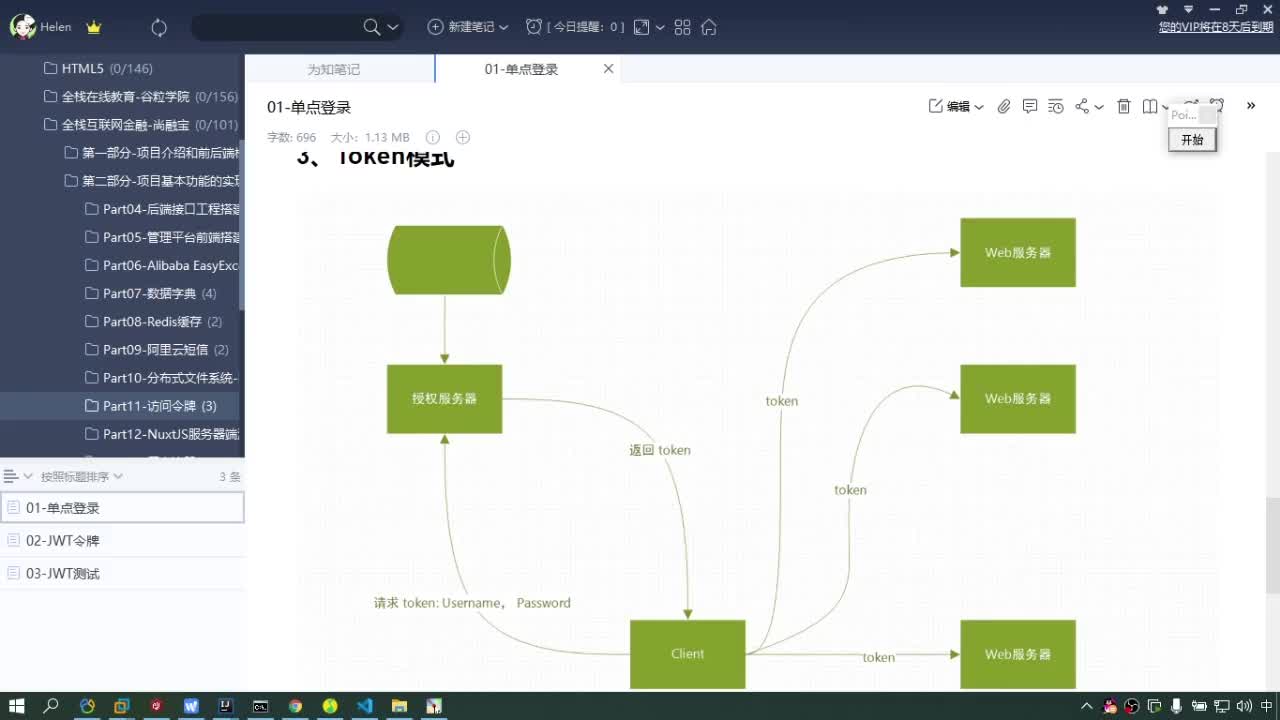Open the search options dropdown arrow
The height and width of the screenshot is (720, 1280).
(x=393, y=28)
